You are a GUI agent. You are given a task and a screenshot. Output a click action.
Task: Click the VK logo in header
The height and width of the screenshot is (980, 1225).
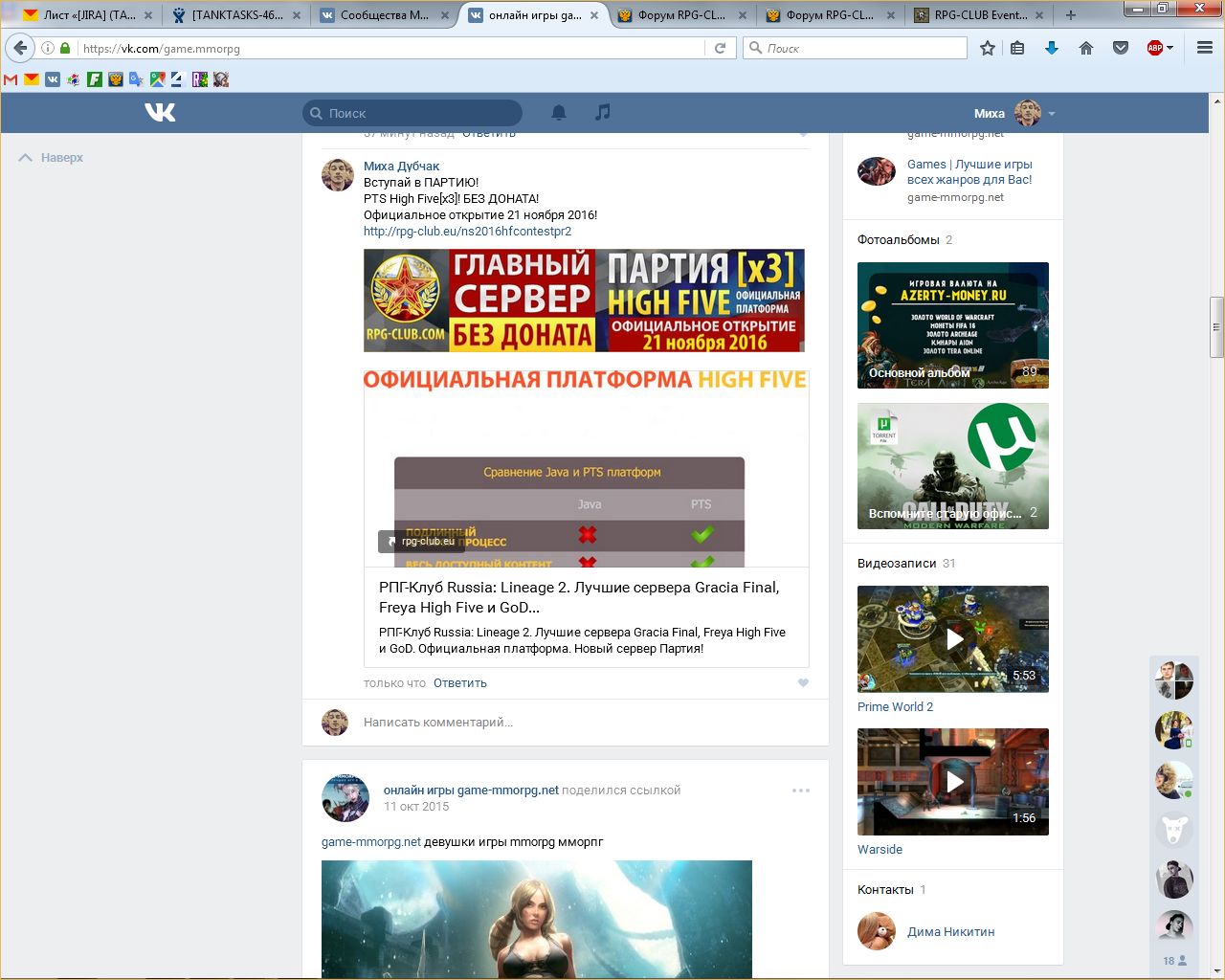coord(160,113)
